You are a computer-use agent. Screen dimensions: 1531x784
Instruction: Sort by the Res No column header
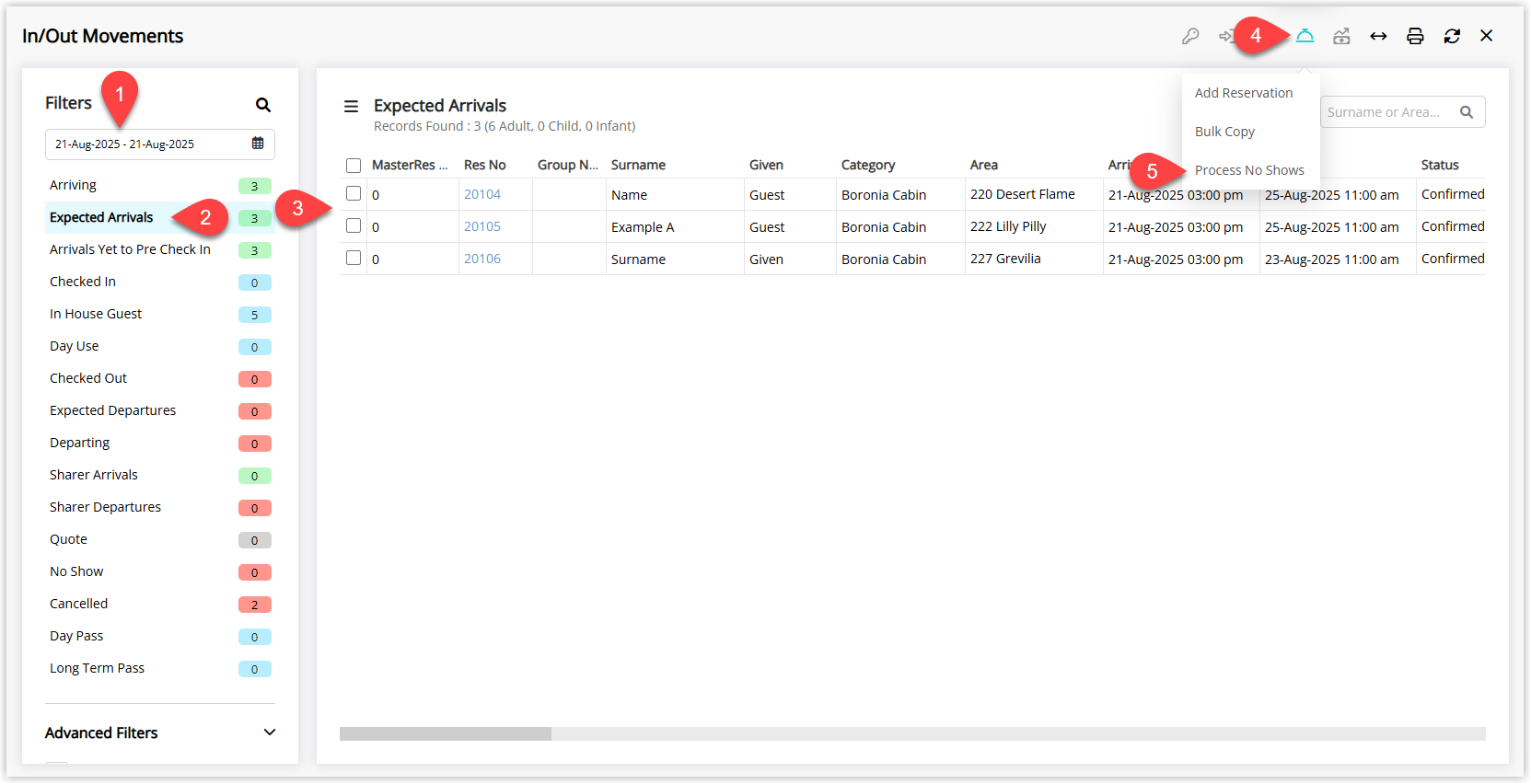(485, 165)
